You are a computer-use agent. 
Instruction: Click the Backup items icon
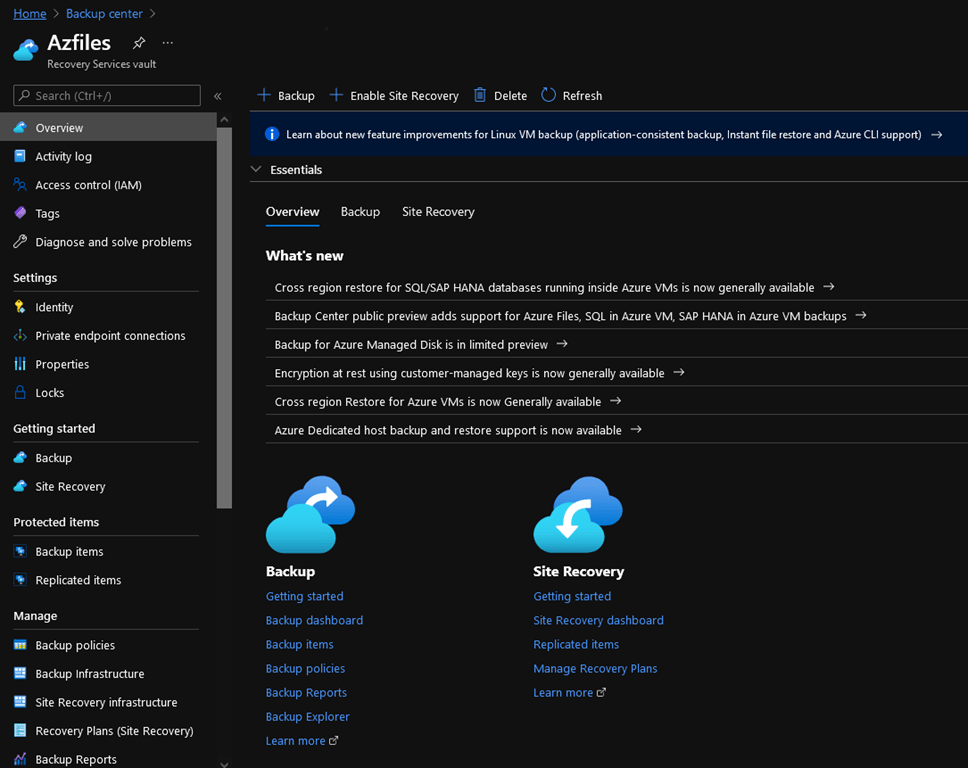[x=20, y=551]
